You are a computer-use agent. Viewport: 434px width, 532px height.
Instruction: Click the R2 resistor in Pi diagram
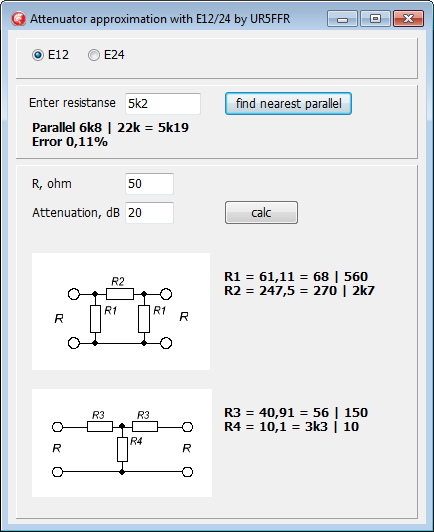point(120,294)
